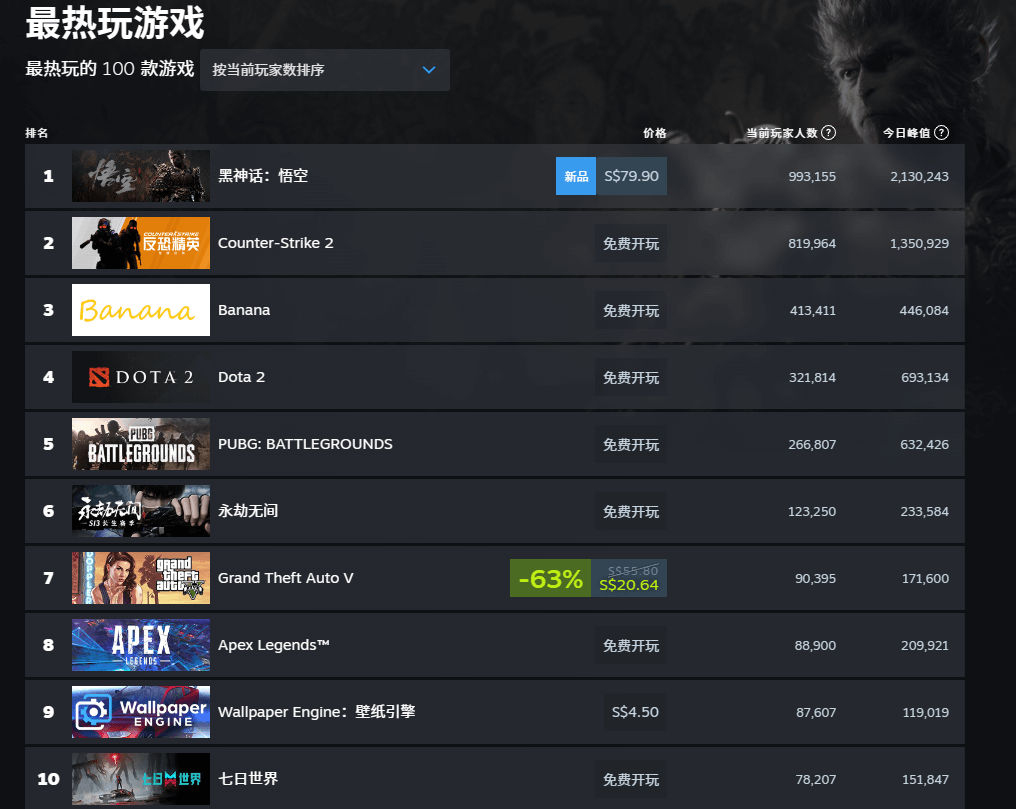
Task: Click the 免费开玩 button for Dota 2
Action: 630,377
